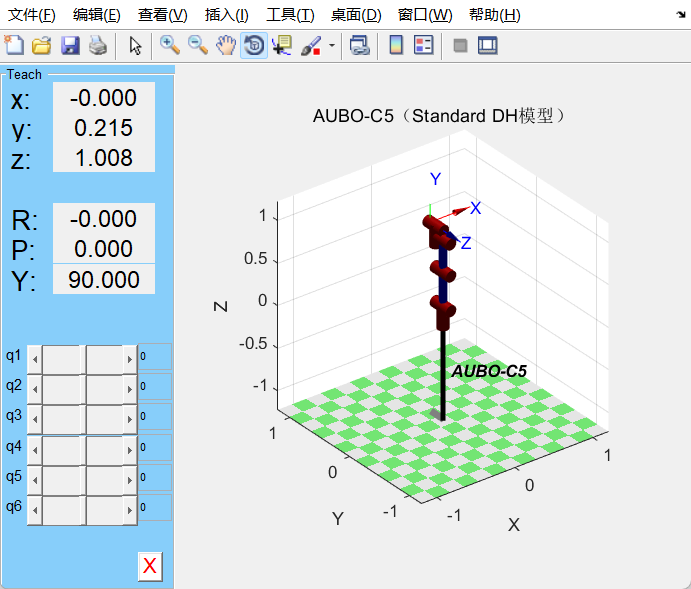
Task: Click the q5 slider right arrow
Action: pyautogui.click(x=130, y=480)
